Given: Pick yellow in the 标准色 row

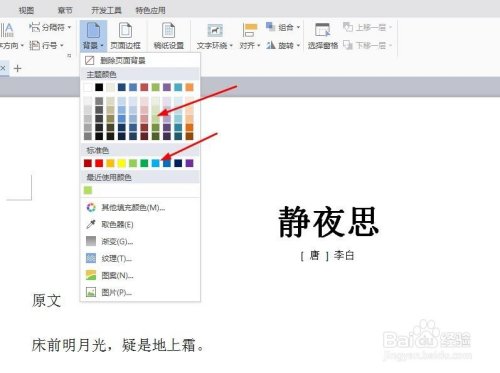Looking at the screenshot, I should (122, 163).
